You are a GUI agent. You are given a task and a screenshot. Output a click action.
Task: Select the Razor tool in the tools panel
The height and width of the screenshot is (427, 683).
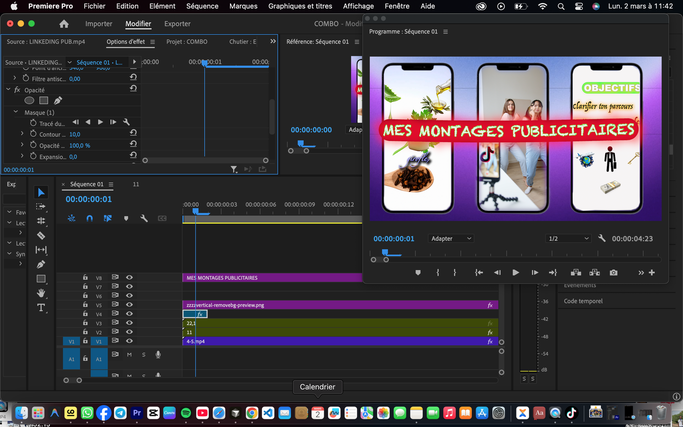(41, 236)
